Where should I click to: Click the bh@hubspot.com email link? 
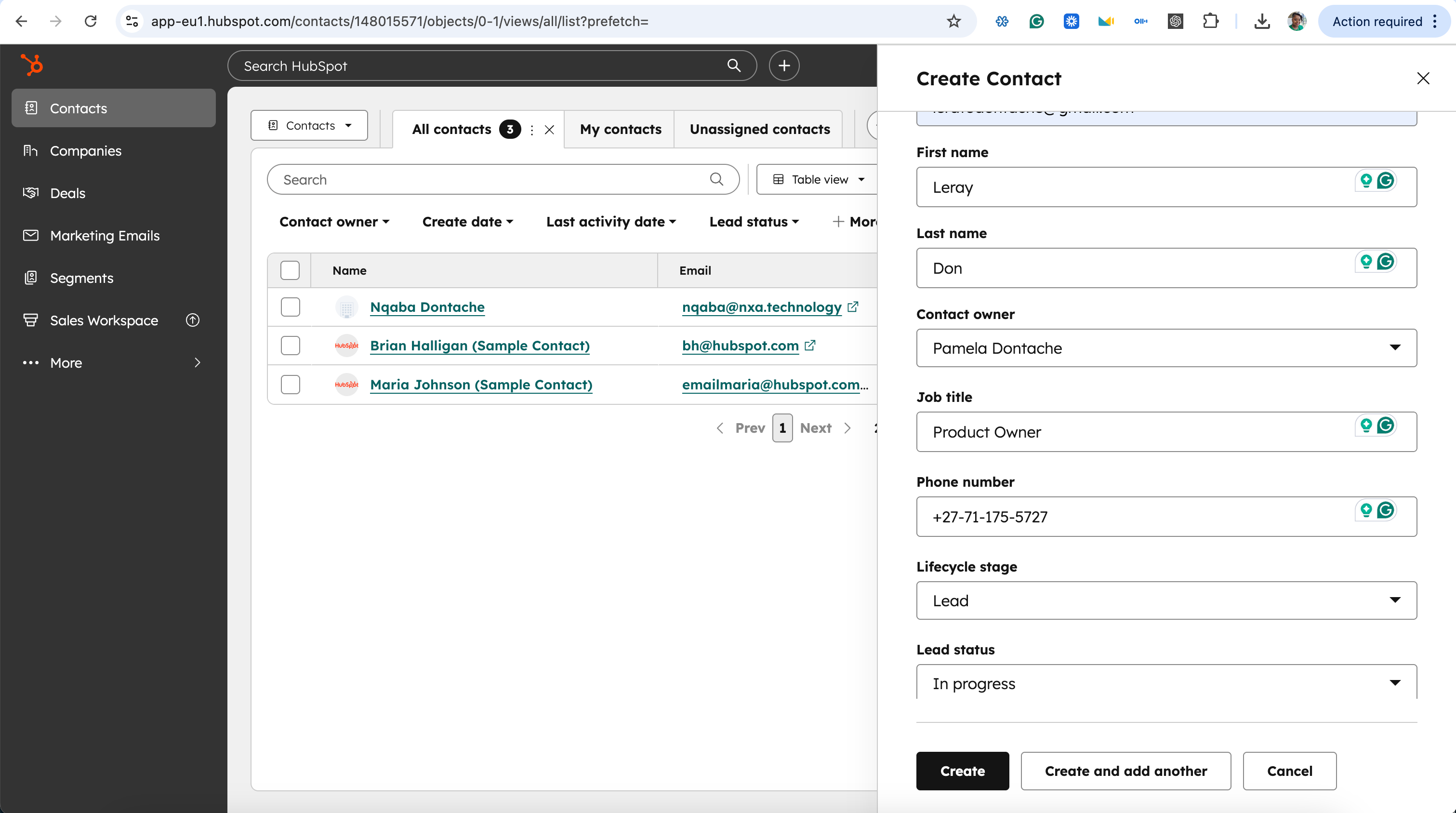(x=740, y=346)
